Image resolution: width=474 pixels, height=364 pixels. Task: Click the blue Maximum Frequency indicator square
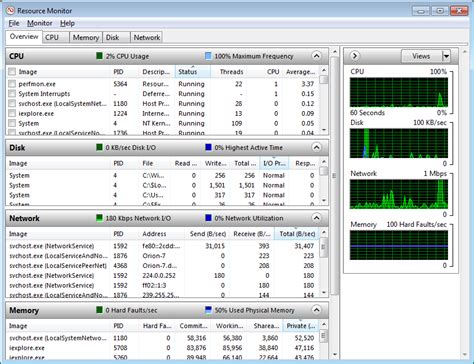coord(208,56)
